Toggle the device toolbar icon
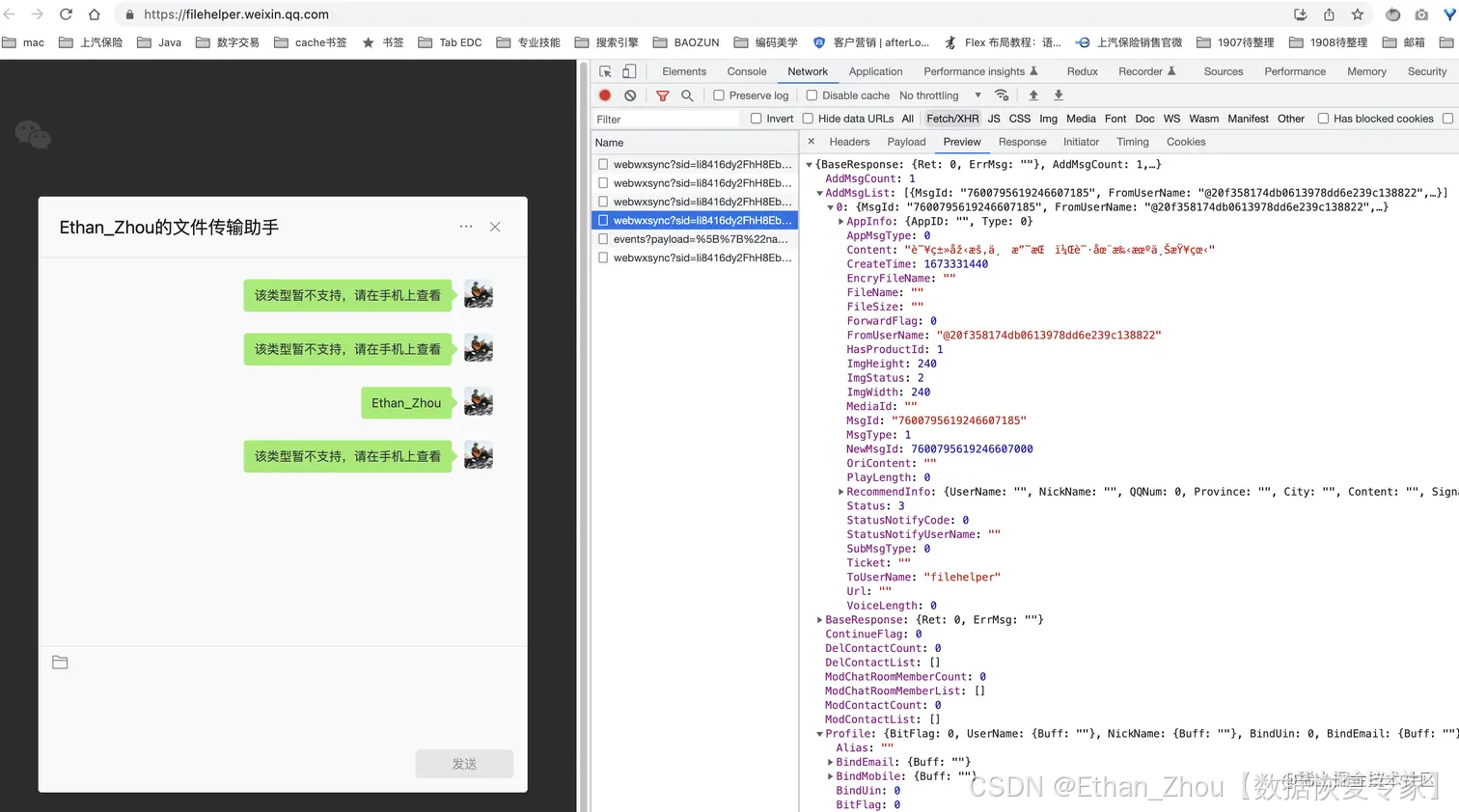This screenshot has width=1459, height=812. pos(629,71)
